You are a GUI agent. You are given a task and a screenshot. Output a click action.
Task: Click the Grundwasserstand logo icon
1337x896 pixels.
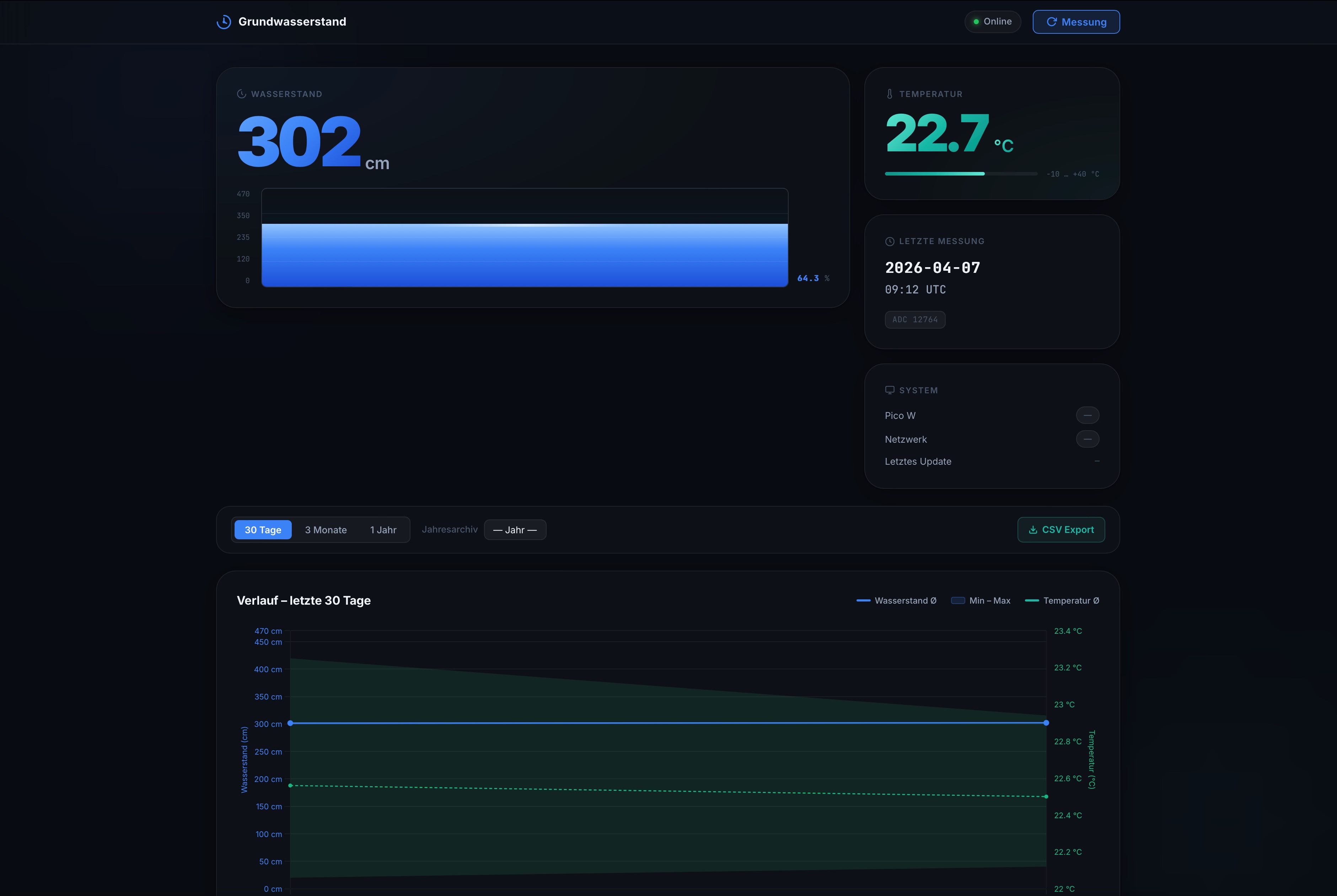224,22
